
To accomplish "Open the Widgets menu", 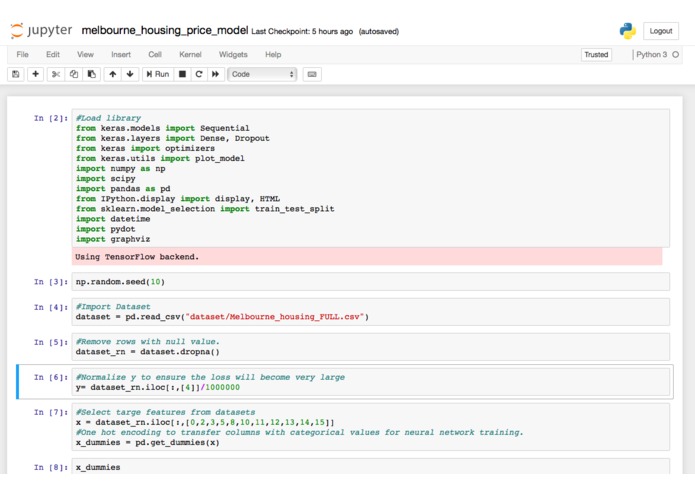I will pos(233,54).
